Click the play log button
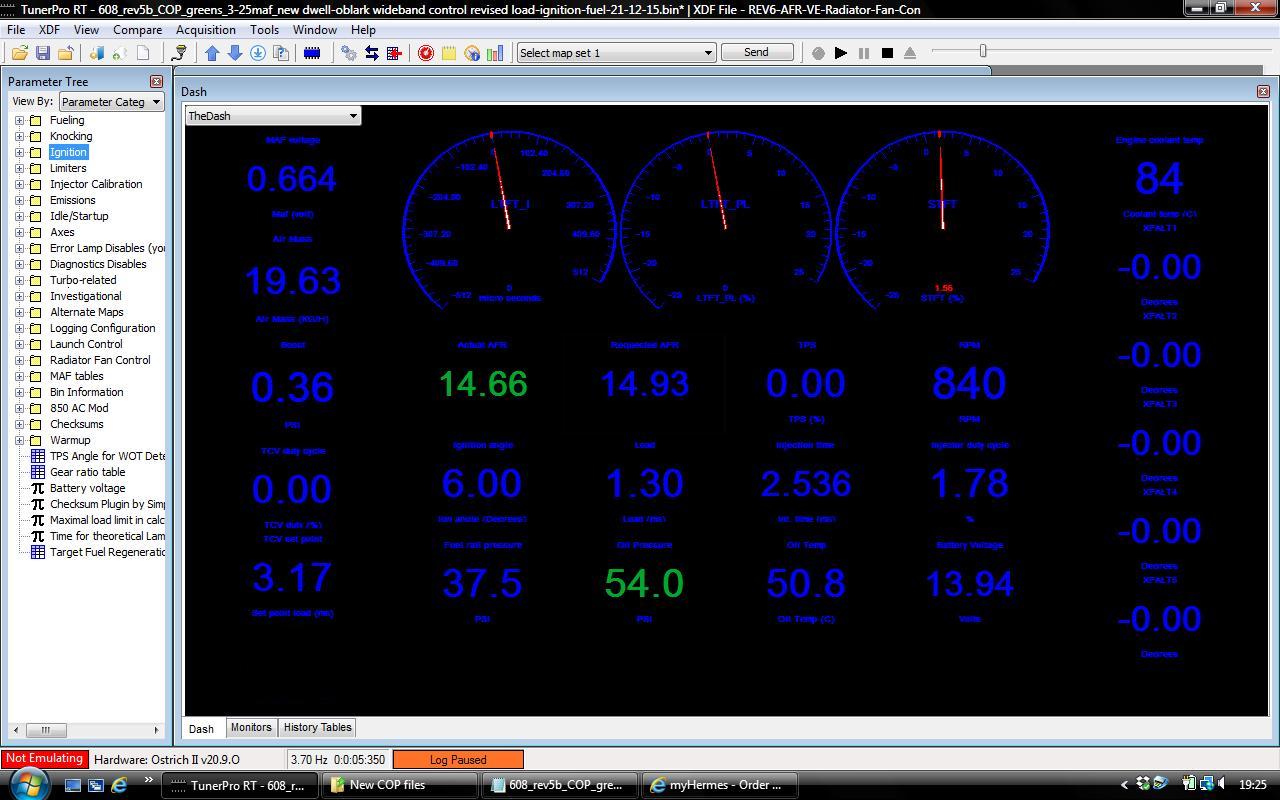Screen dimensions: 1280x800 [841, 53]
